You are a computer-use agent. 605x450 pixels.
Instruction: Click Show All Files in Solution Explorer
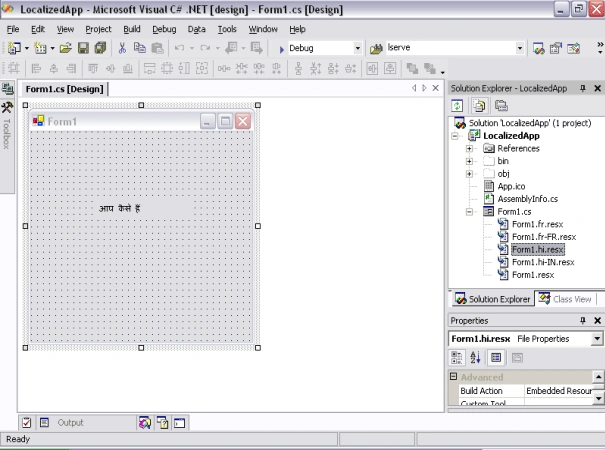point(479,105)
